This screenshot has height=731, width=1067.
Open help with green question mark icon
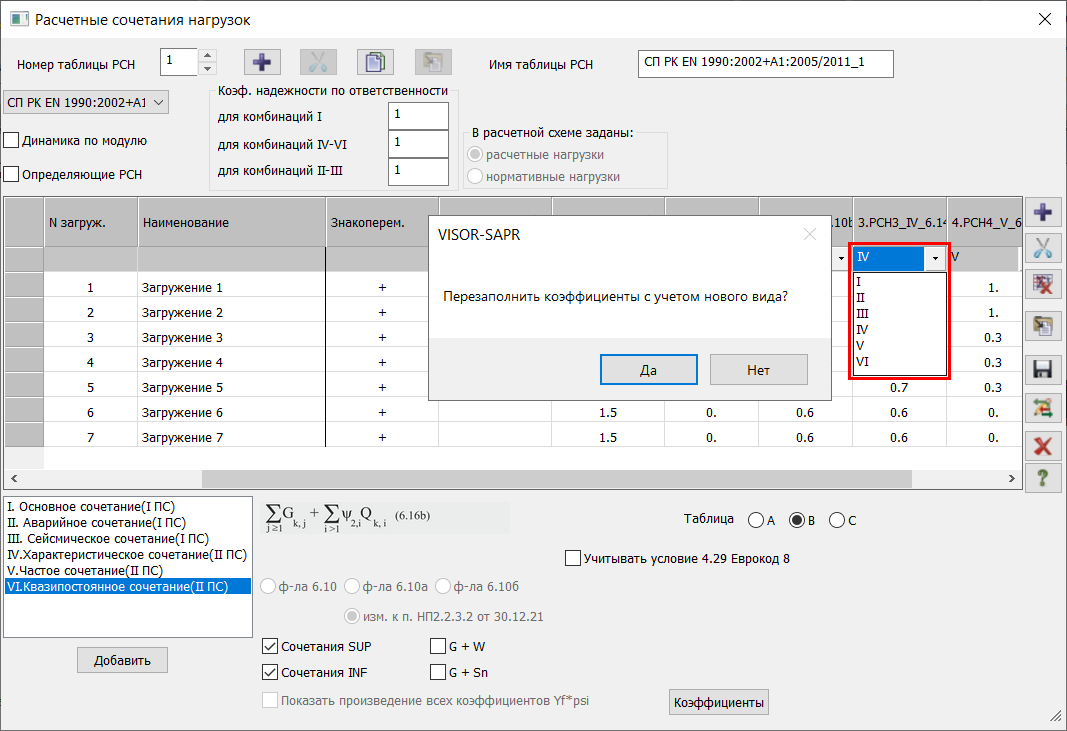[1043, 478]
